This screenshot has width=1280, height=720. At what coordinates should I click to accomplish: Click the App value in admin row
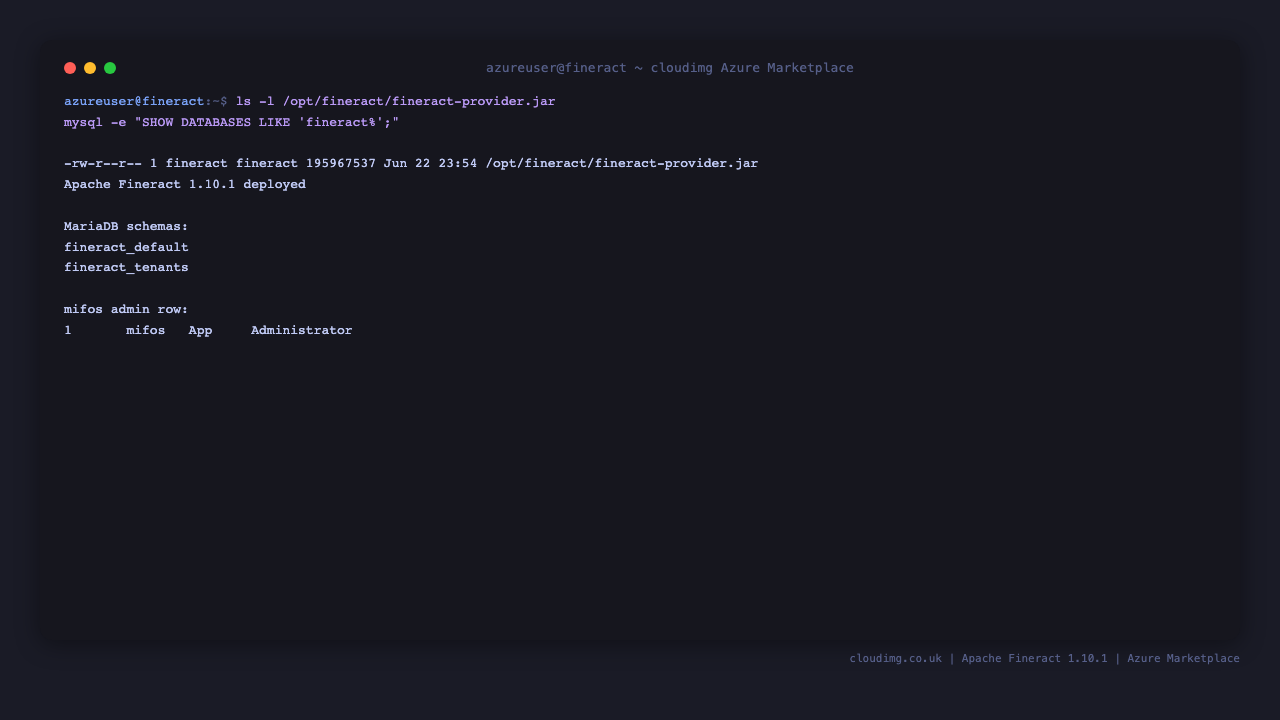(x=200, y=330)
